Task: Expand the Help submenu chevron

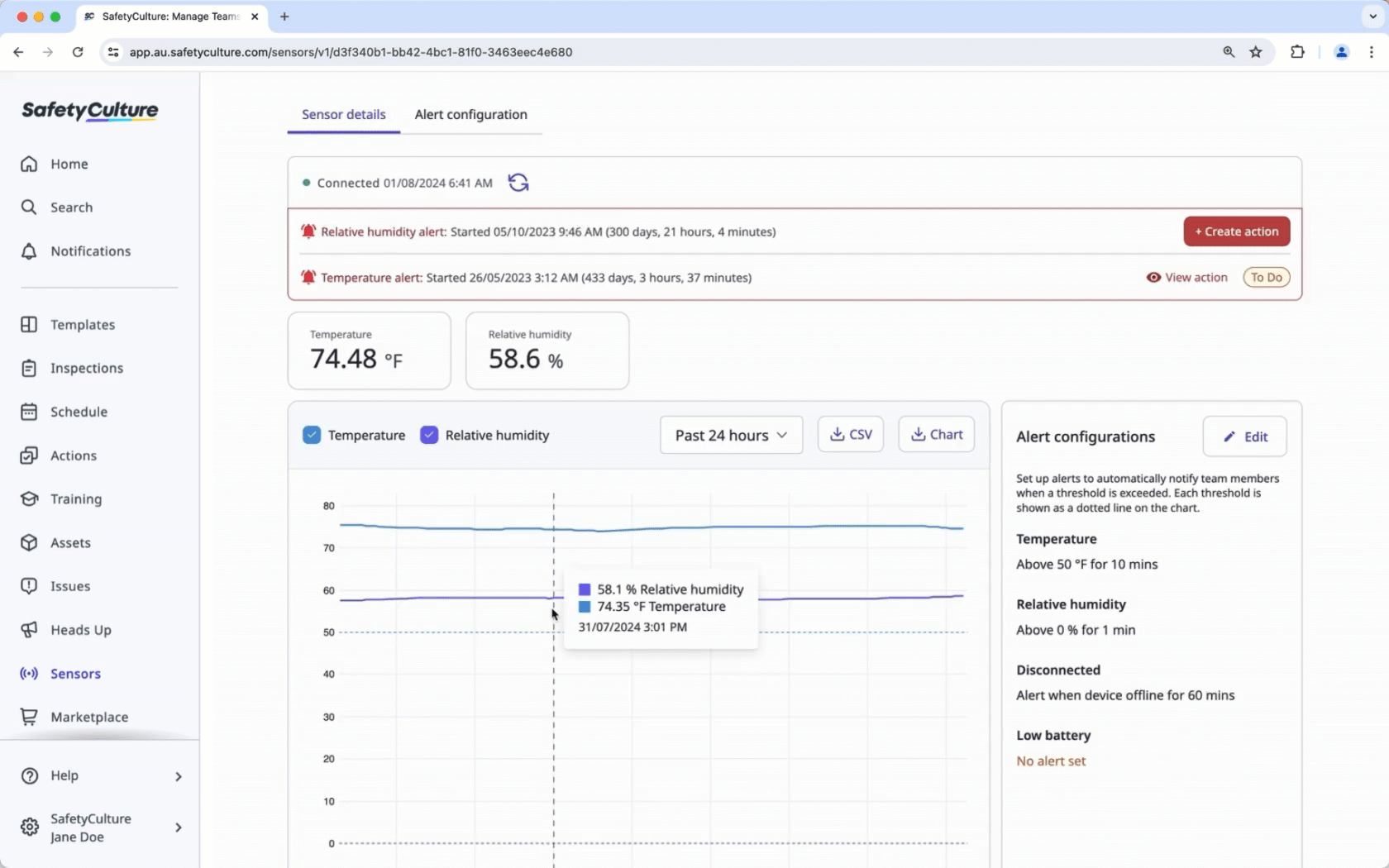Action: [178, 776]
